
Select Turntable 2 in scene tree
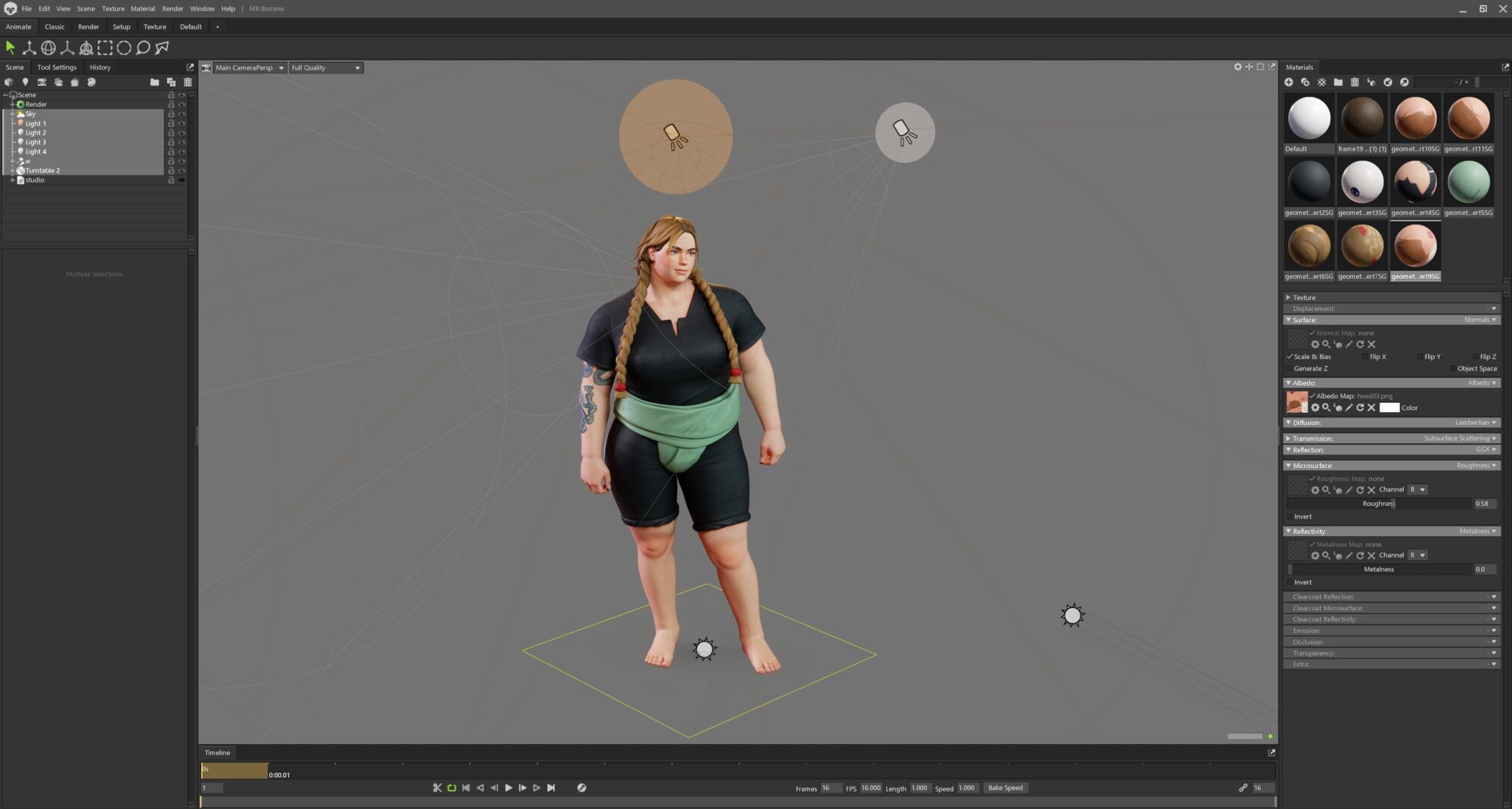coord(43,171)
